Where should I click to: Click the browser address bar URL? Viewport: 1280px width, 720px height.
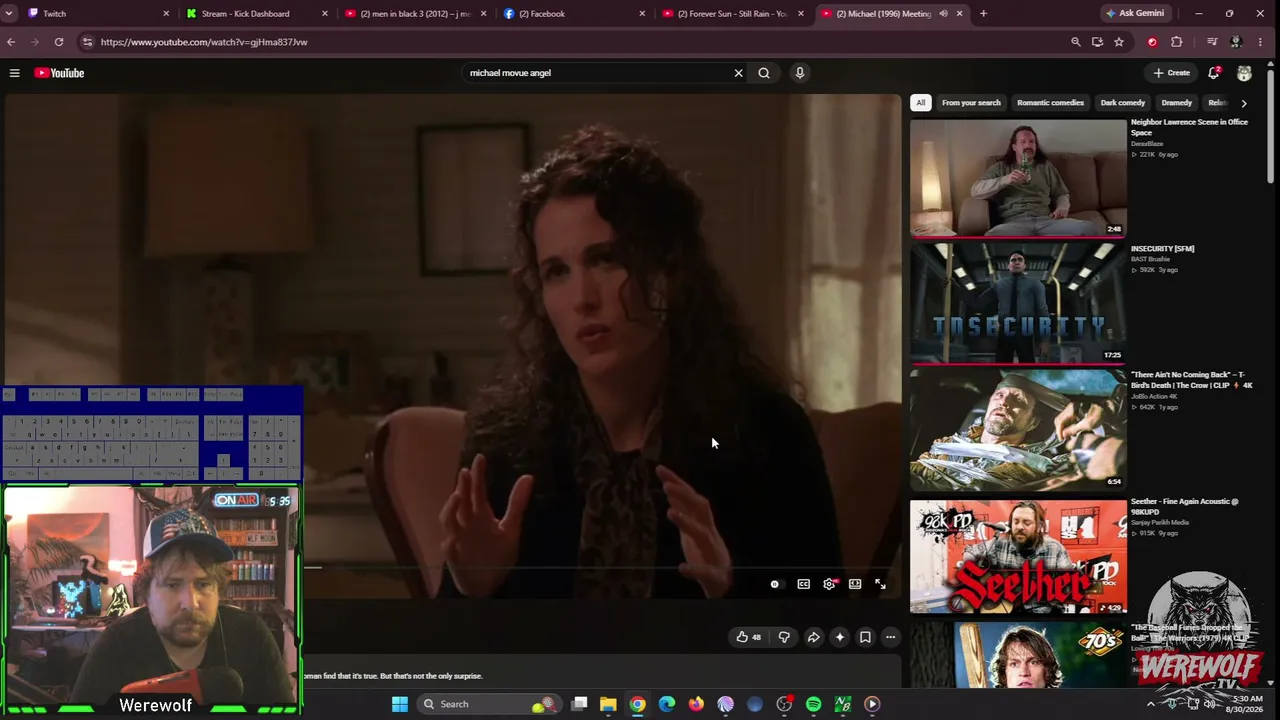click(x=204, y=42)
